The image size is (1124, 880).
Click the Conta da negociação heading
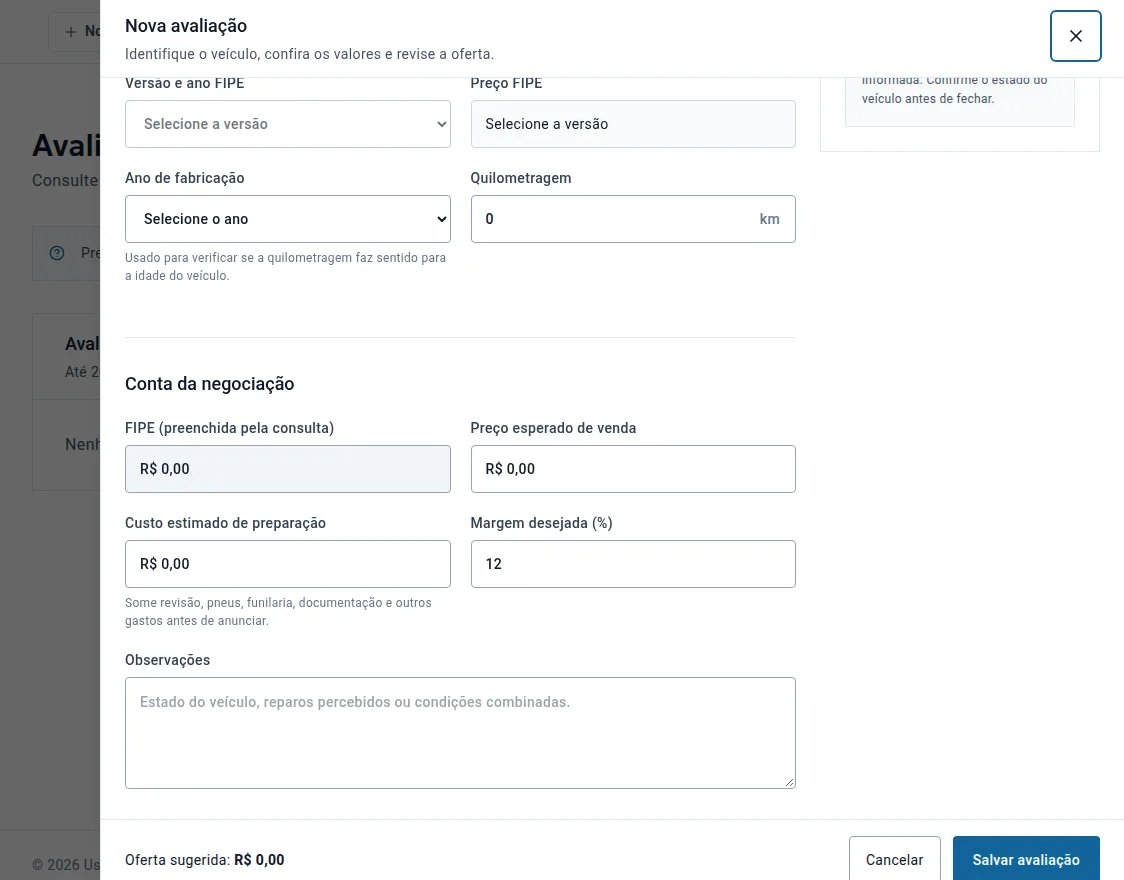(x=209, y=384)
